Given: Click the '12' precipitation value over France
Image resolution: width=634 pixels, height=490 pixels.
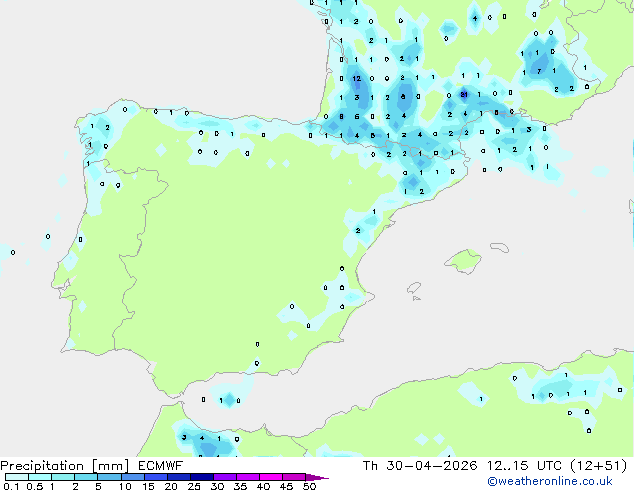Looking at the screenshot, I should (x=356, y=78).
